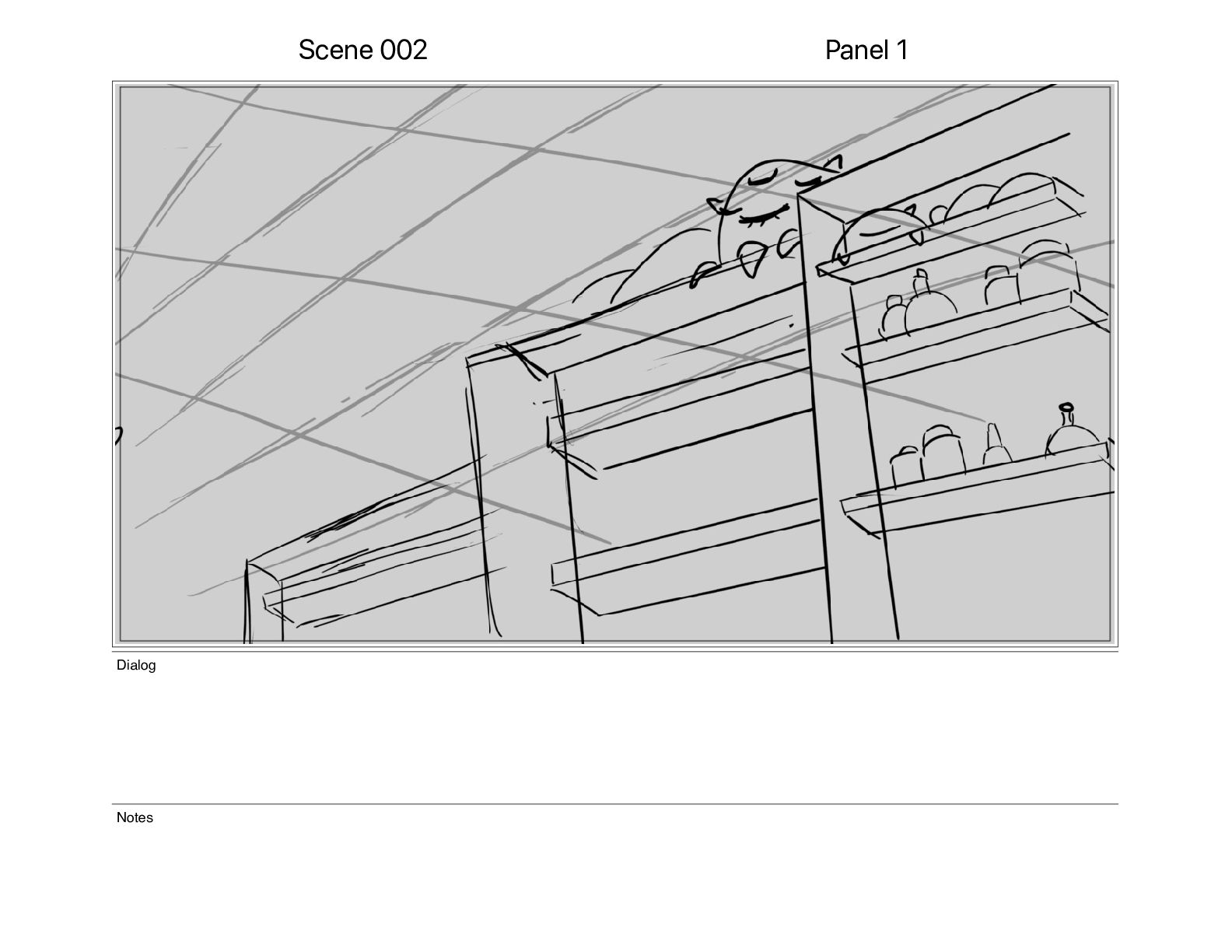Click the empty Notes text area
This screenshot has height=952, width=1232.
(615, 879)
